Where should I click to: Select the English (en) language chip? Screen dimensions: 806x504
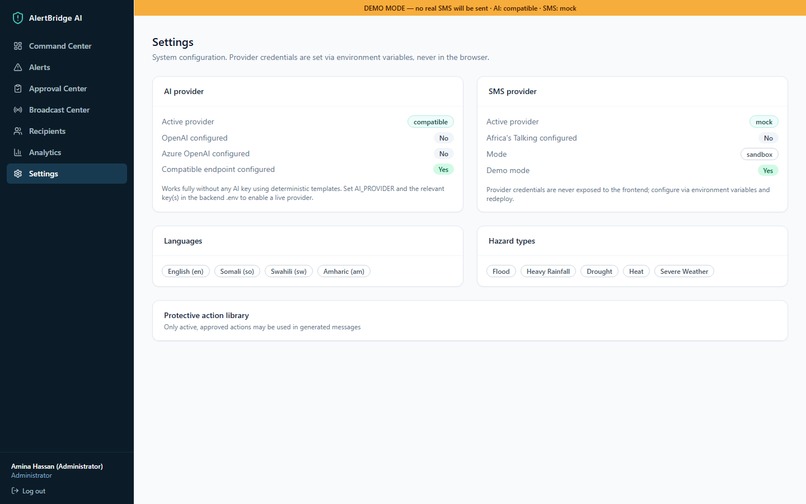click(x=186, y=272)
